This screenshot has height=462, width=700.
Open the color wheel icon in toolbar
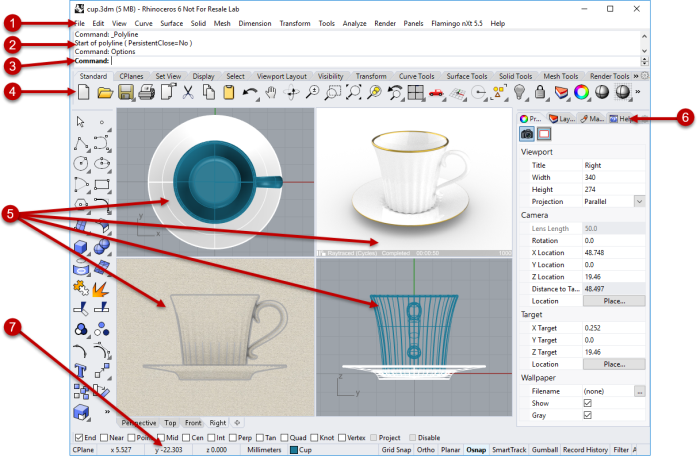pyautogui.click(x=580, y=93)
